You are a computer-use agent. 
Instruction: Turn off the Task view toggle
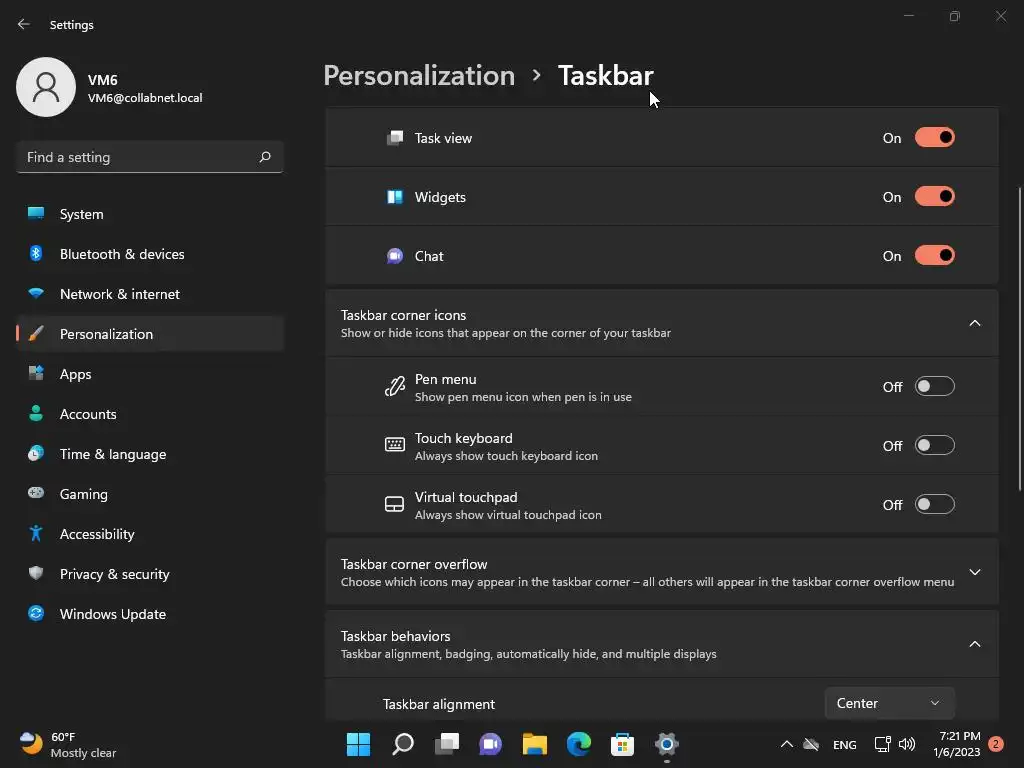coord(935,138)
